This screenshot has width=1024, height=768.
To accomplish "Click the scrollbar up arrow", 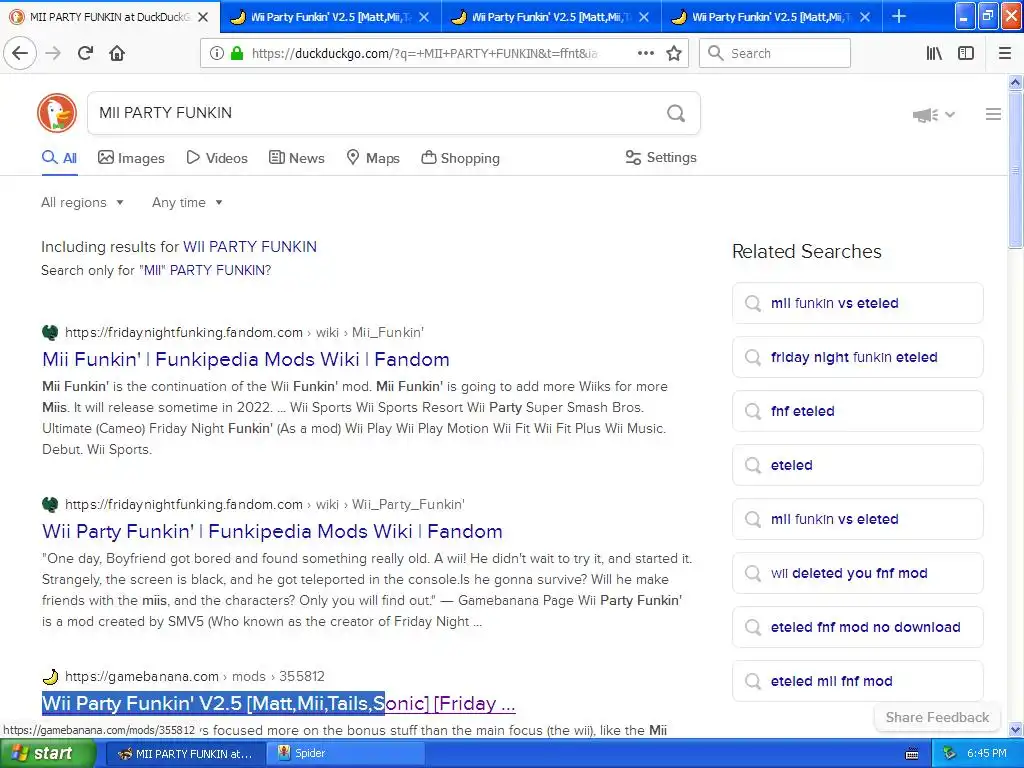I will (x=1016, y=82).
